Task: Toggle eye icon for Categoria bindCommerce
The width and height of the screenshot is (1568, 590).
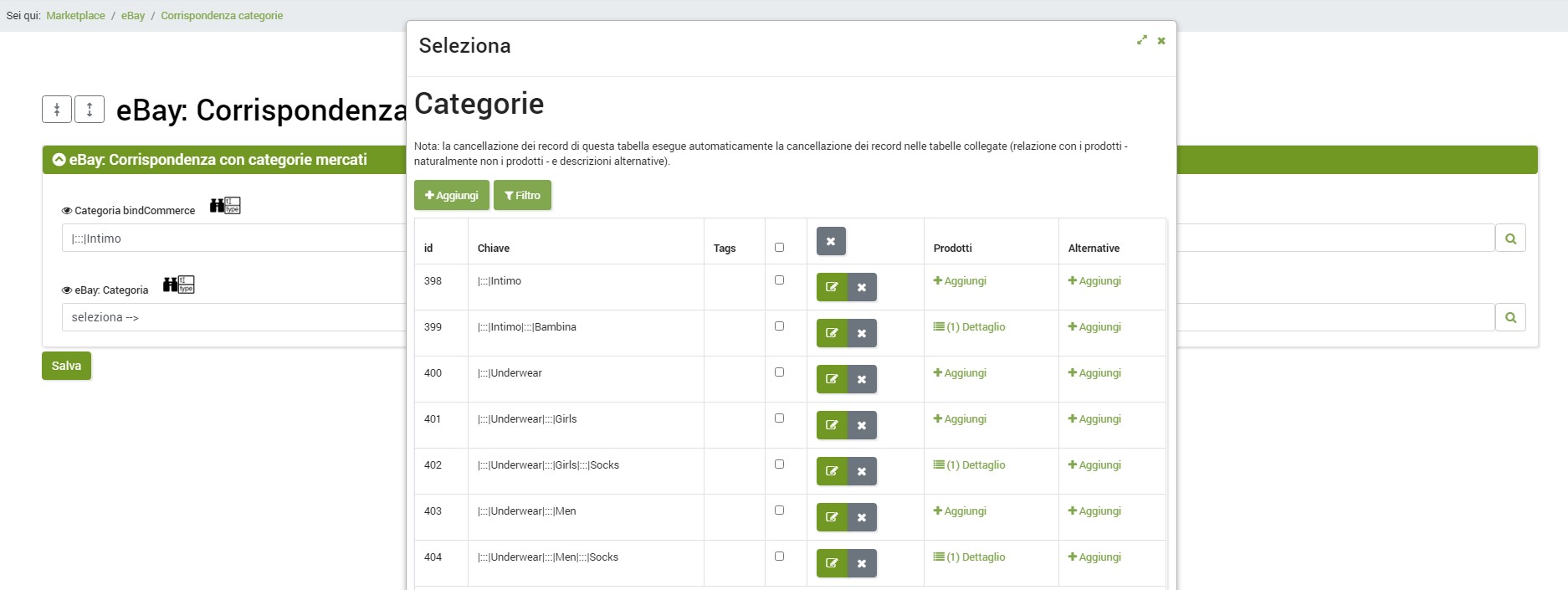Action: (x=67, y=211)
